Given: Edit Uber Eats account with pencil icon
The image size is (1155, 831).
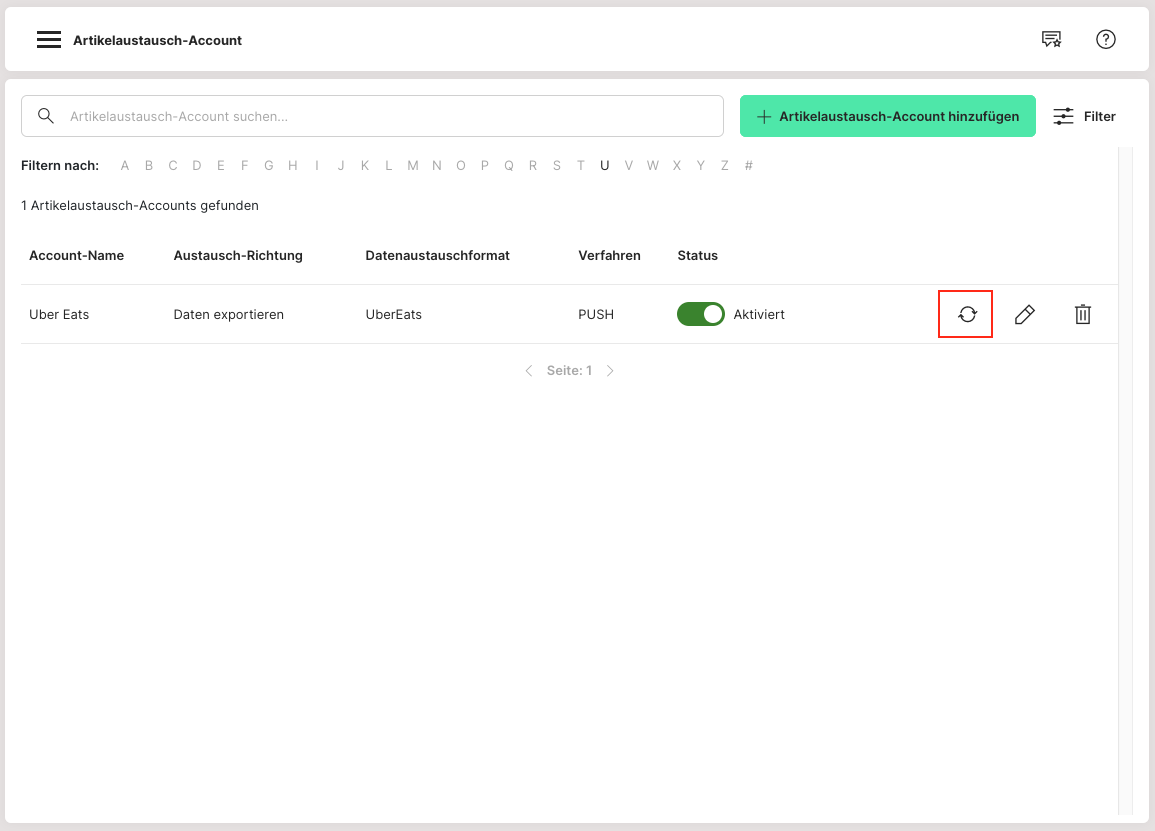Looking at the screenshot, I should click(1024, 315).
